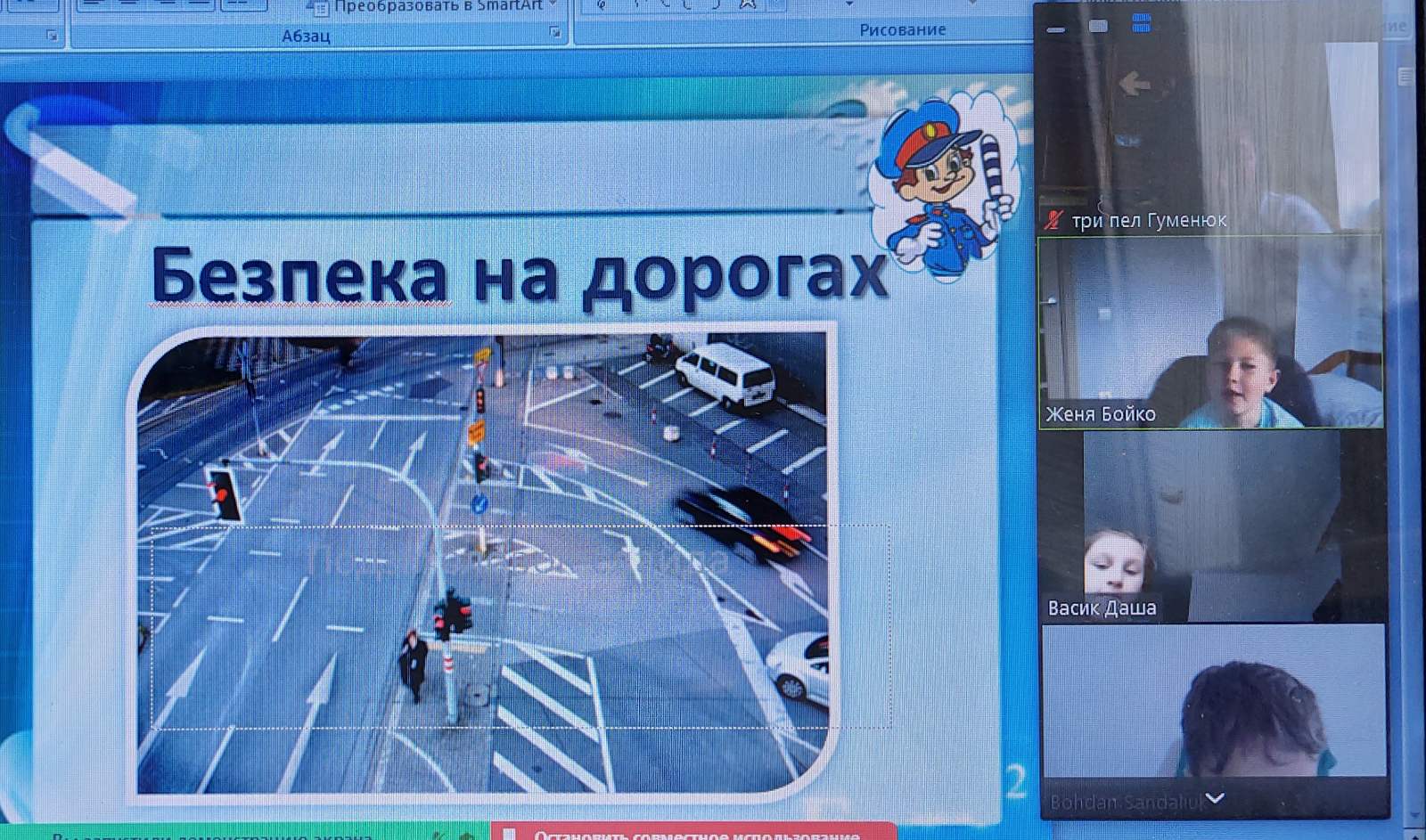This screenshot has height=840, width=1426.
Task: Click the slide title Безпека на дорогах
Action: point(519,275)
